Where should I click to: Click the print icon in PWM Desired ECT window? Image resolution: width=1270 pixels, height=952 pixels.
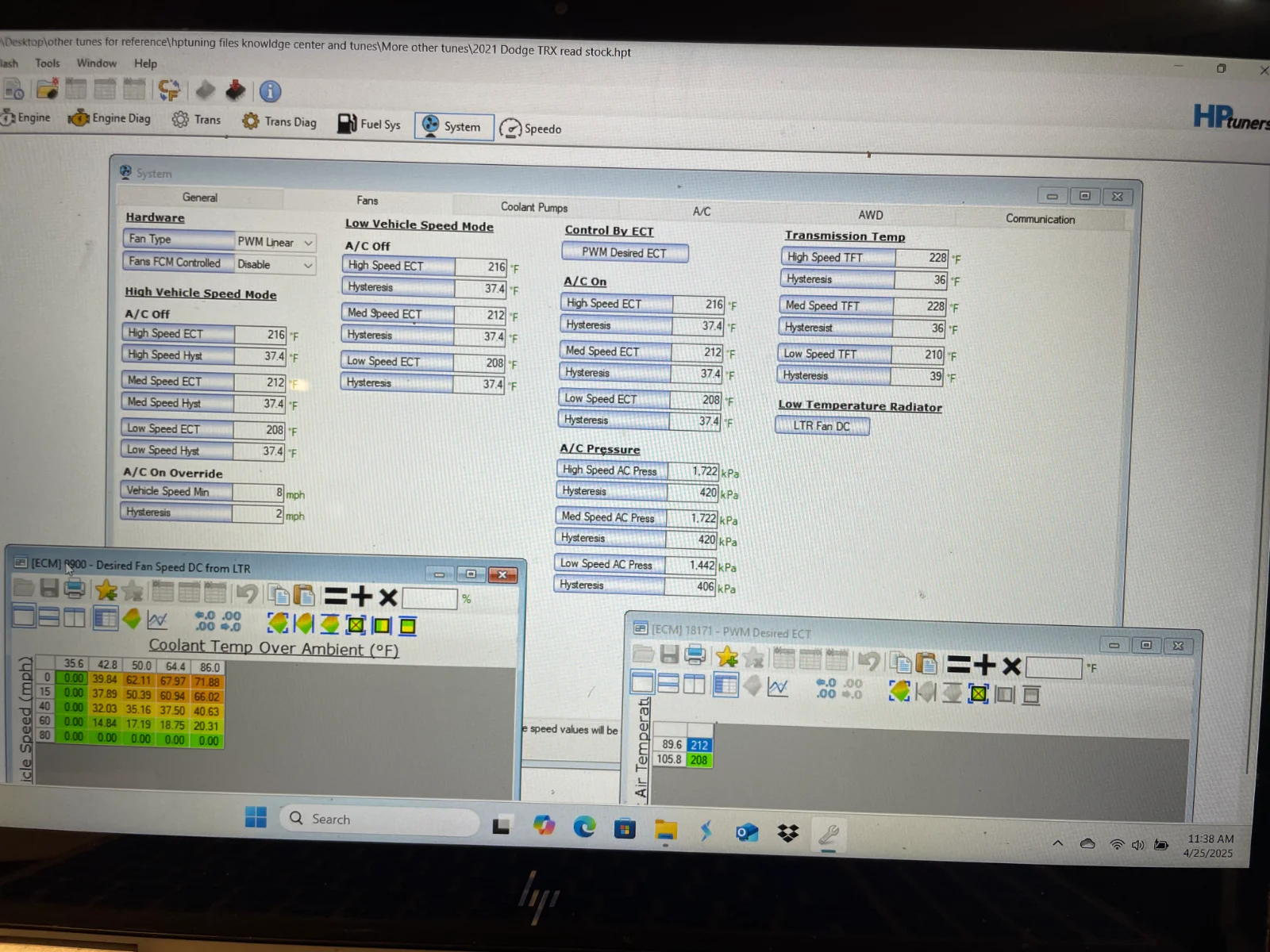pos(695,654)
